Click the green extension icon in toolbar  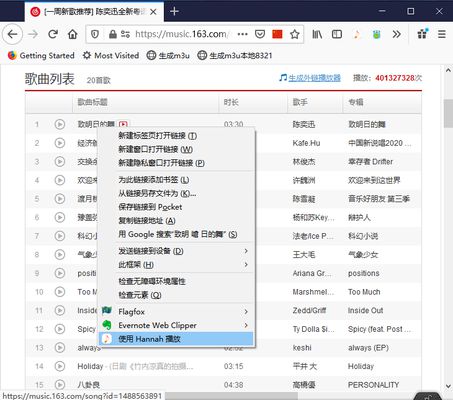pos(377,34)
